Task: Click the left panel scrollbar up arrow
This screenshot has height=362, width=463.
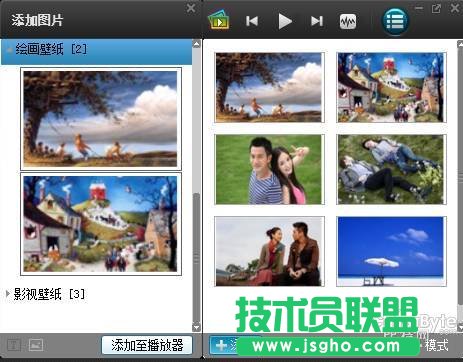Action: pos(197,44)
